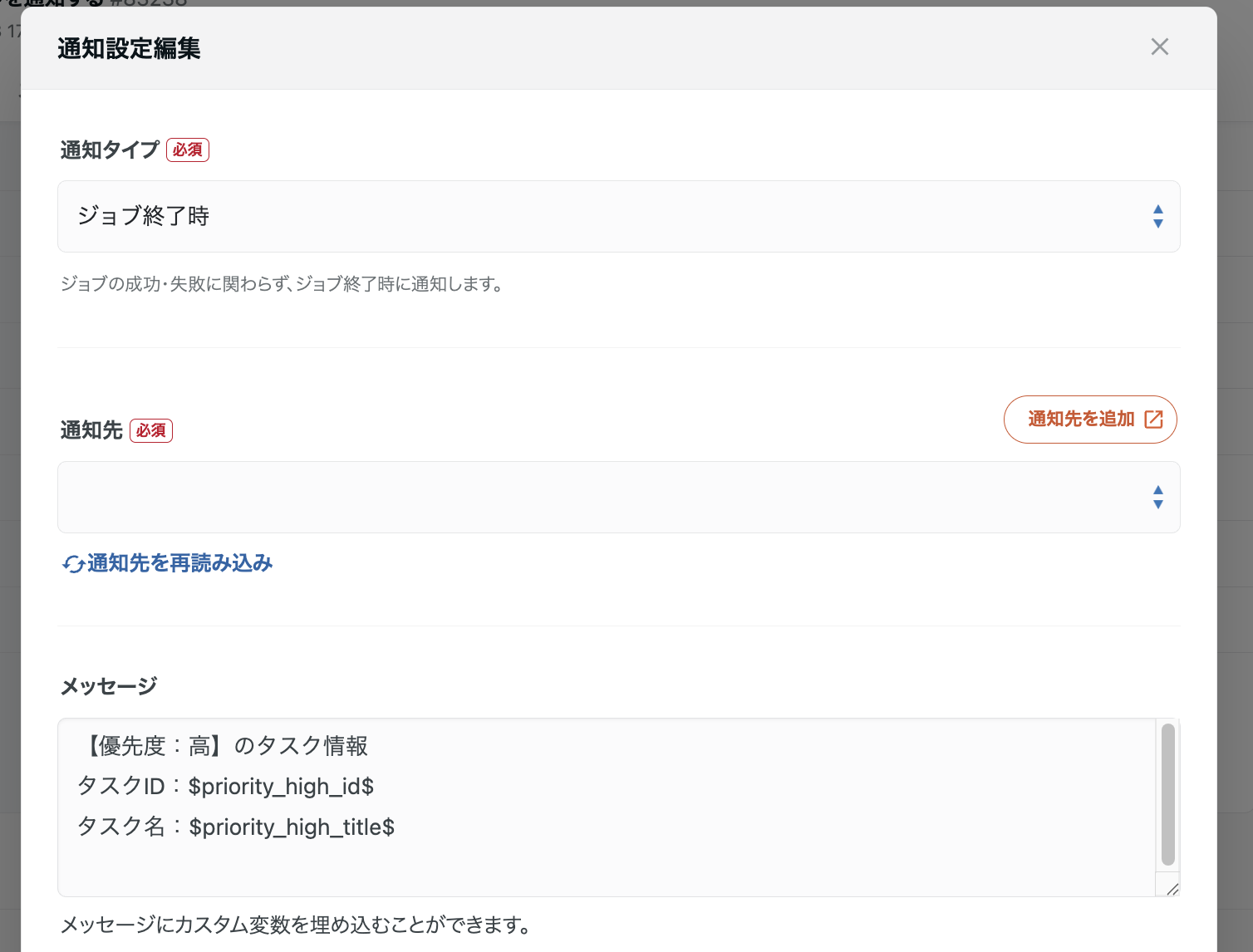Screen dimensions: 1253x952
Task: Click the 必須 badge next to 通知先
Action: click(151, 430)
